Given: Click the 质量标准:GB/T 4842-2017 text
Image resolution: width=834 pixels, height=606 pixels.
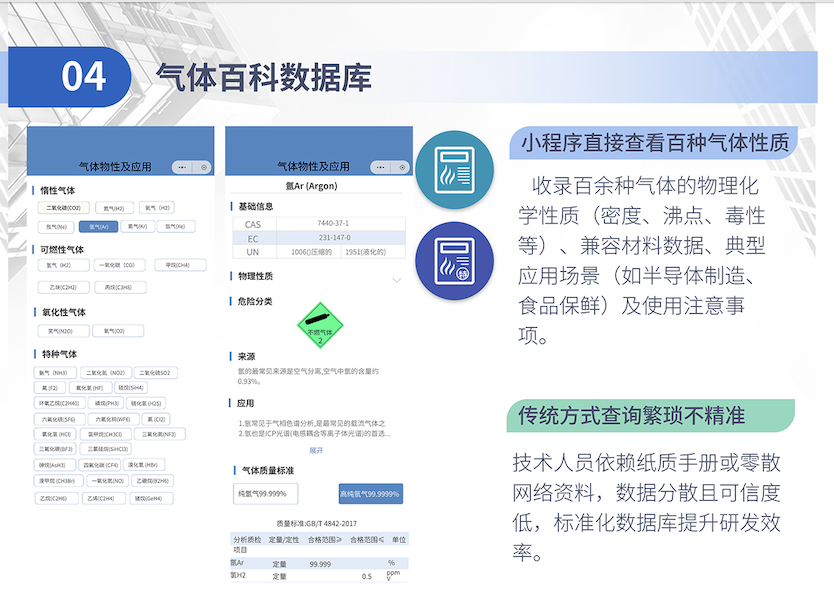Looking at the screenshot, I should pos(316,524).
